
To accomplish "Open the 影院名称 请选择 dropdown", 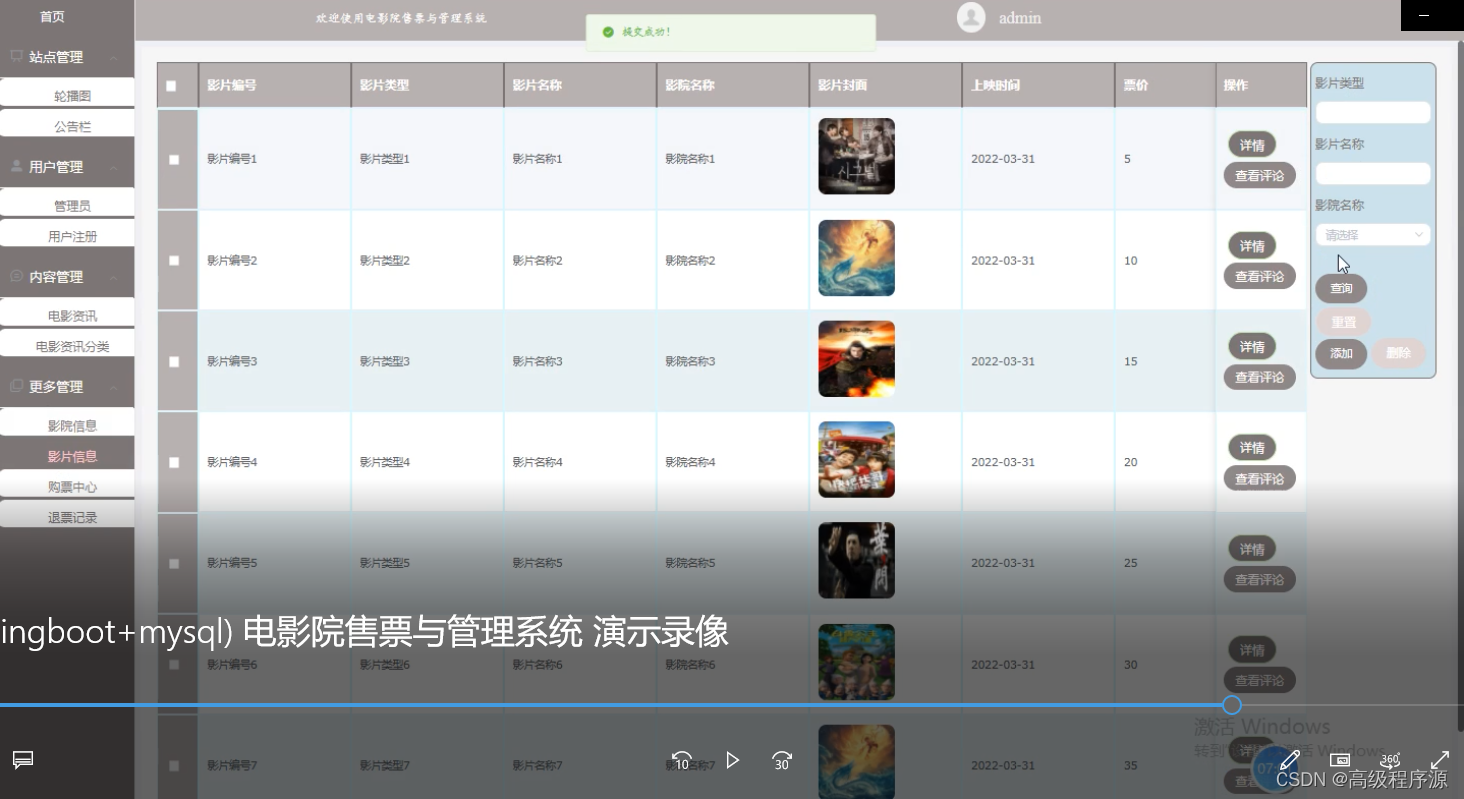I will [x=1372, y=235].
